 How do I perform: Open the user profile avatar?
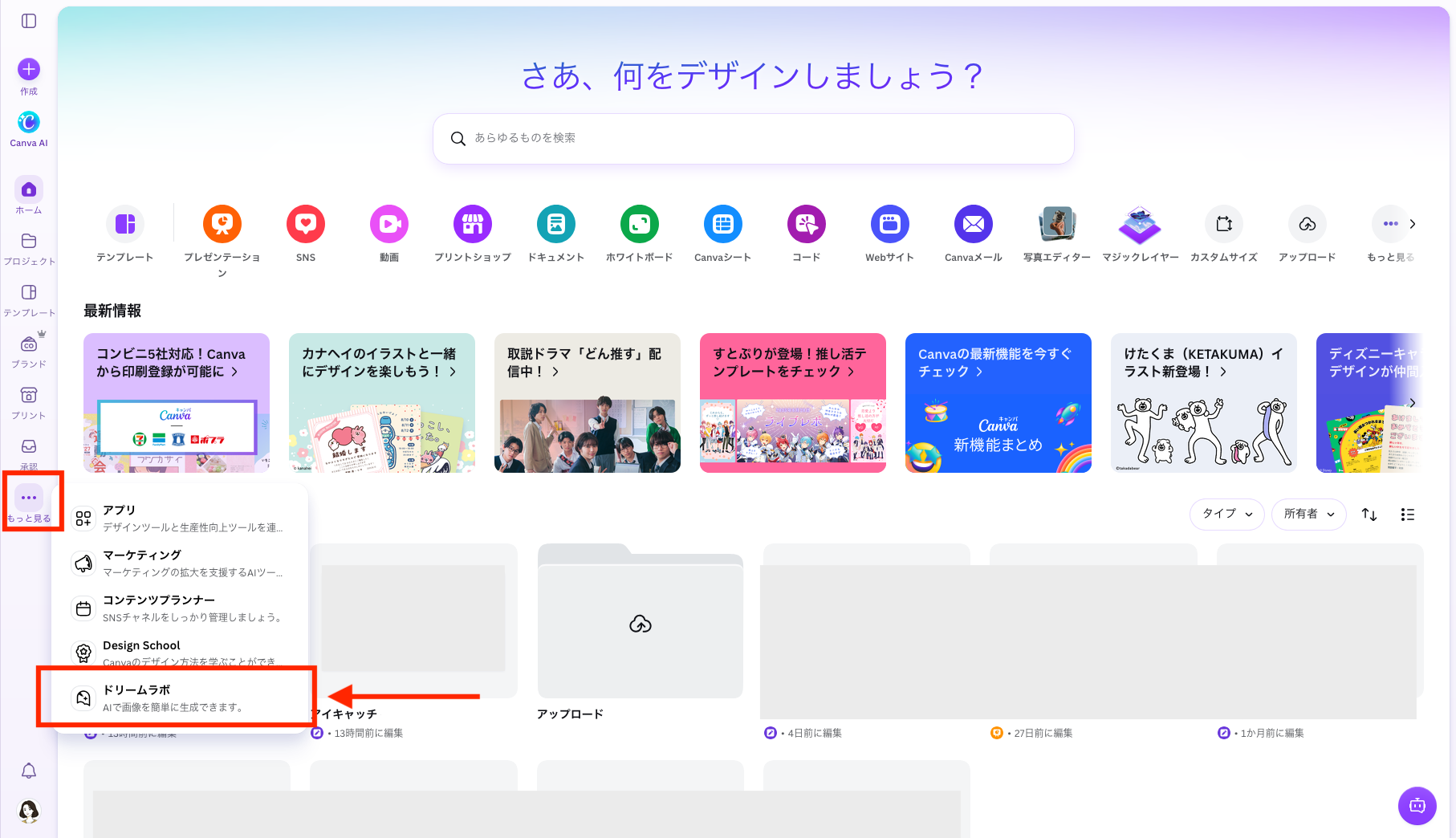29,811
